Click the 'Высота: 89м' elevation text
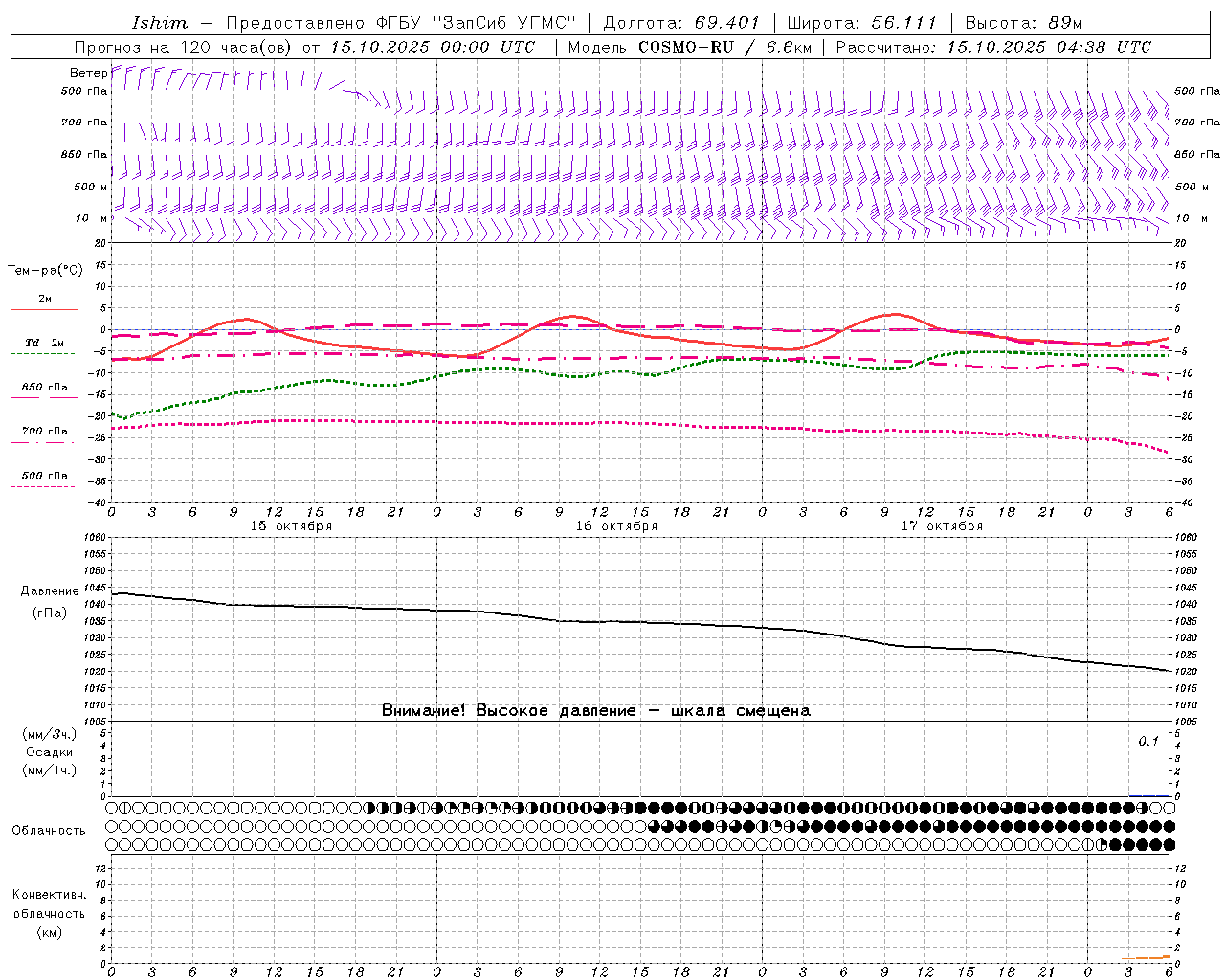The width and height of the screenshot is (1225, 980). [x=1023, y=23]
